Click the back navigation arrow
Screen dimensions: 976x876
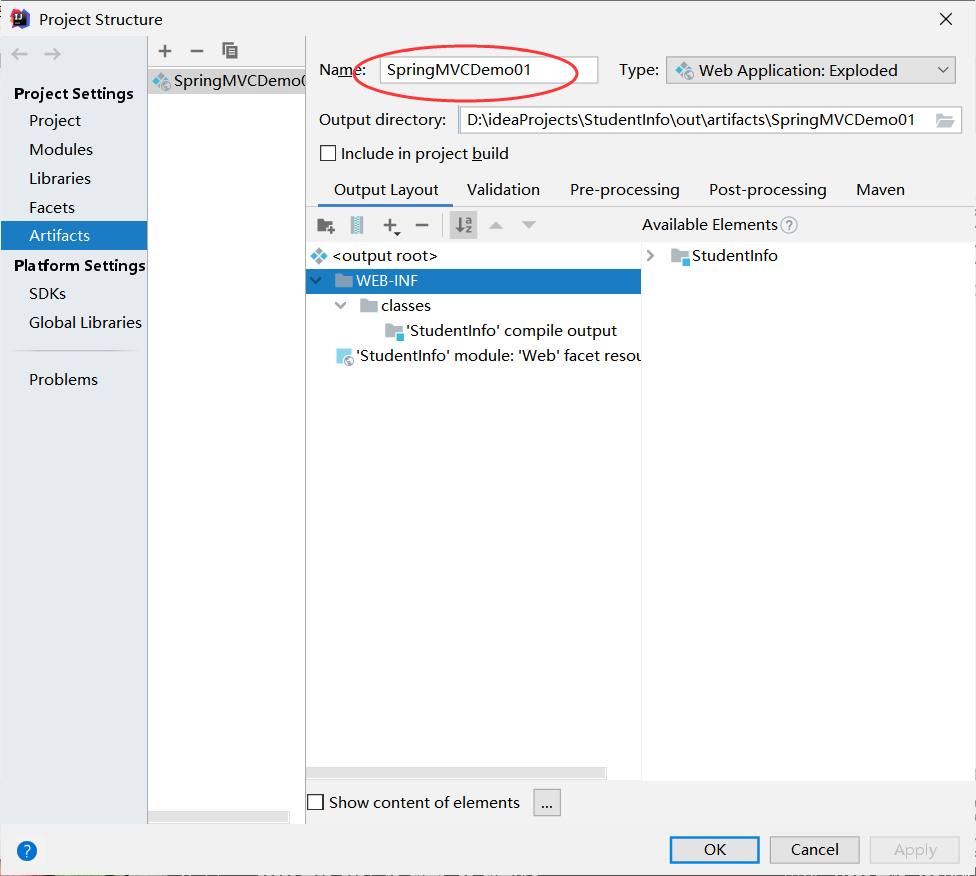(20, 54)
